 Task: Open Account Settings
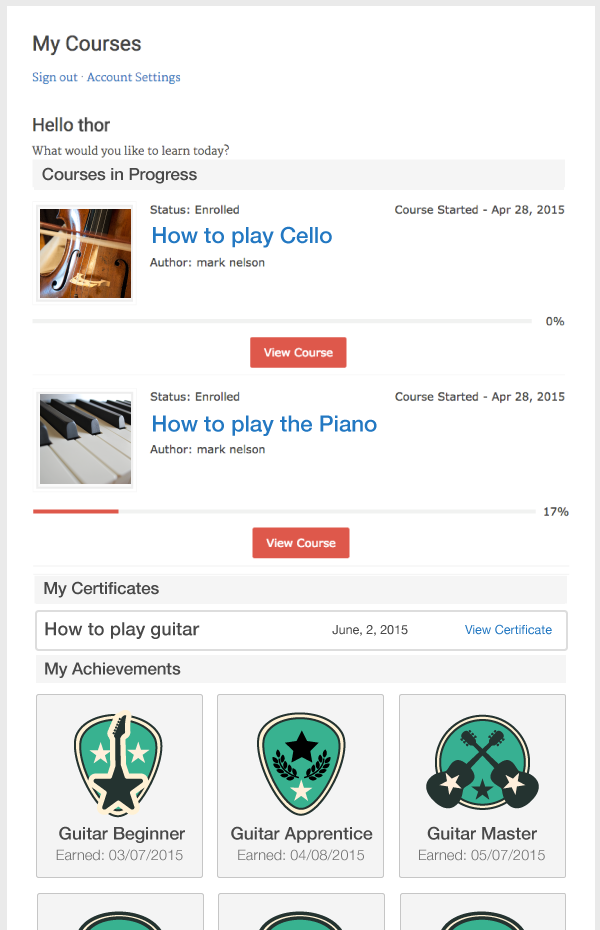pyautogui.click(x=133, y=77)
